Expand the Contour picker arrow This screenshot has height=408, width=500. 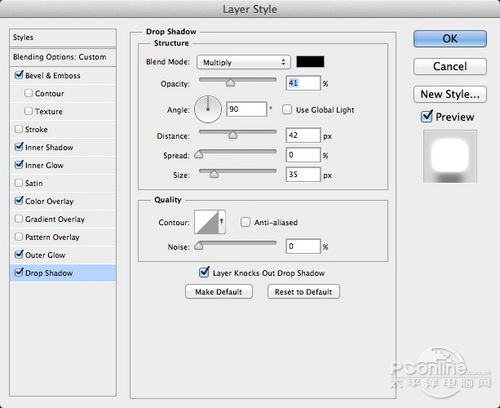[222, 222]
